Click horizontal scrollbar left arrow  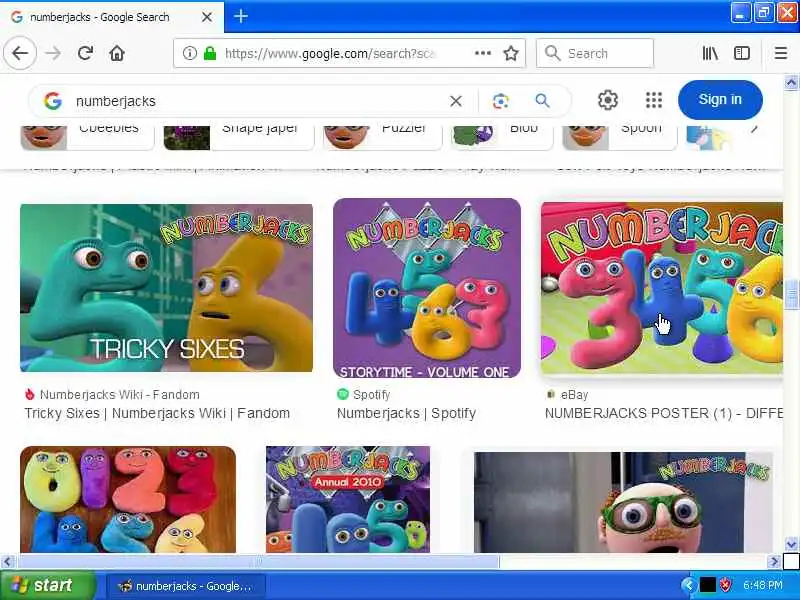tap(7, 562)
